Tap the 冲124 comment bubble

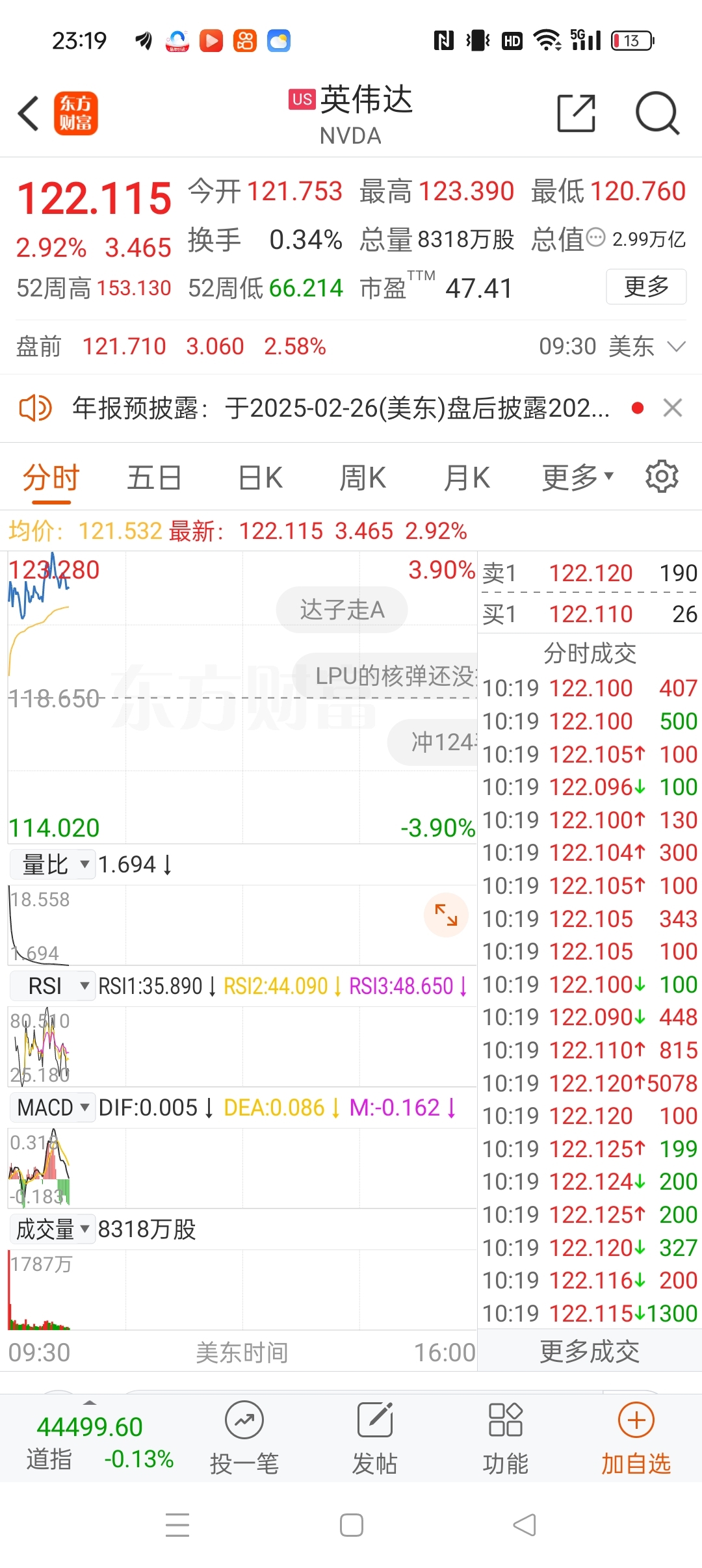click(433, 742)
